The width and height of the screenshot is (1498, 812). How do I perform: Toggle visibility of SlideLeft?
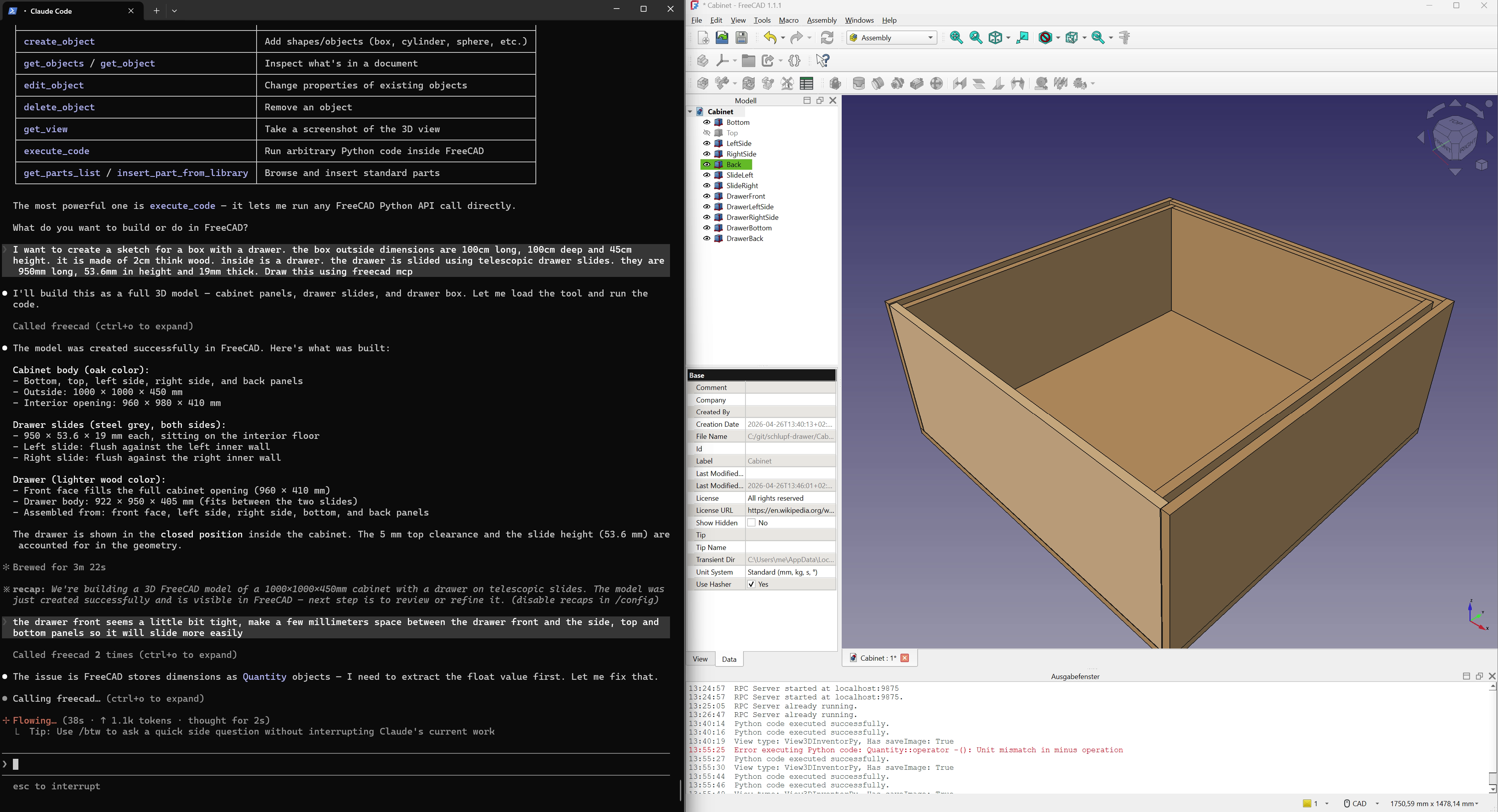coord(706,175)
